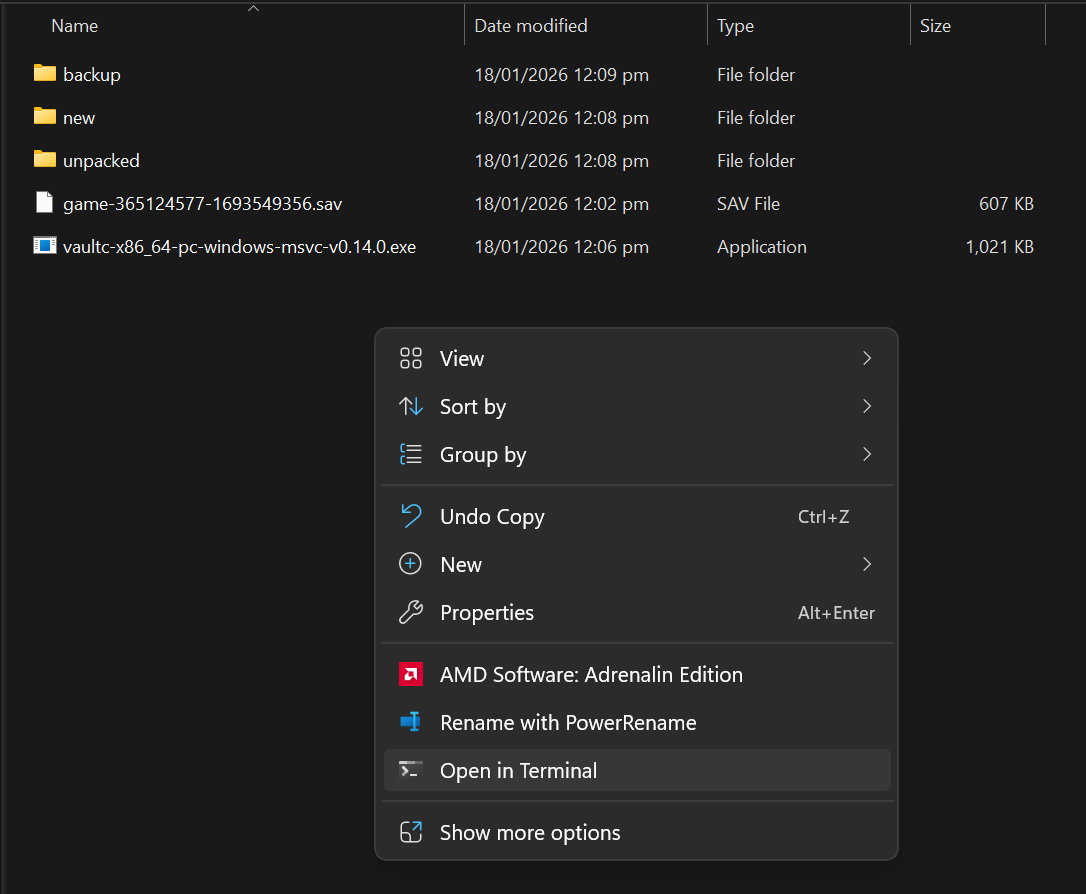Viewport: 1086px width, 894px height.
Task: Choose Undo Copy from context menu
Action: pos(492,517)
